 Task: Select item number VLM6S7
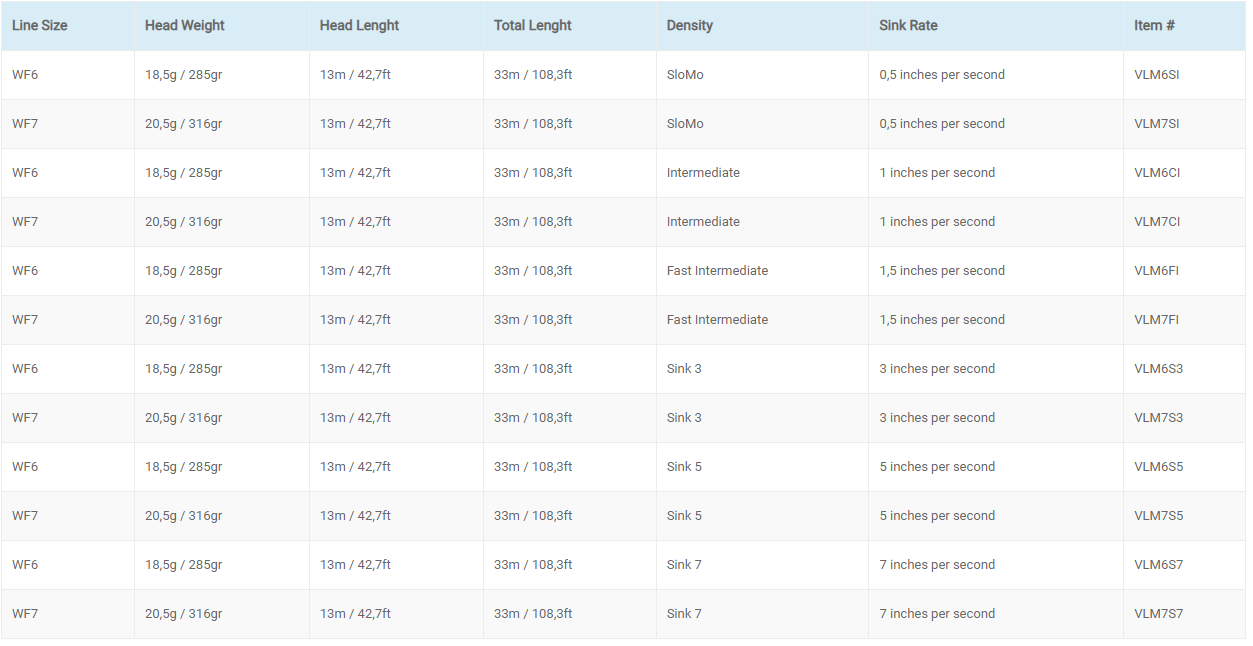click(1159, 565)
